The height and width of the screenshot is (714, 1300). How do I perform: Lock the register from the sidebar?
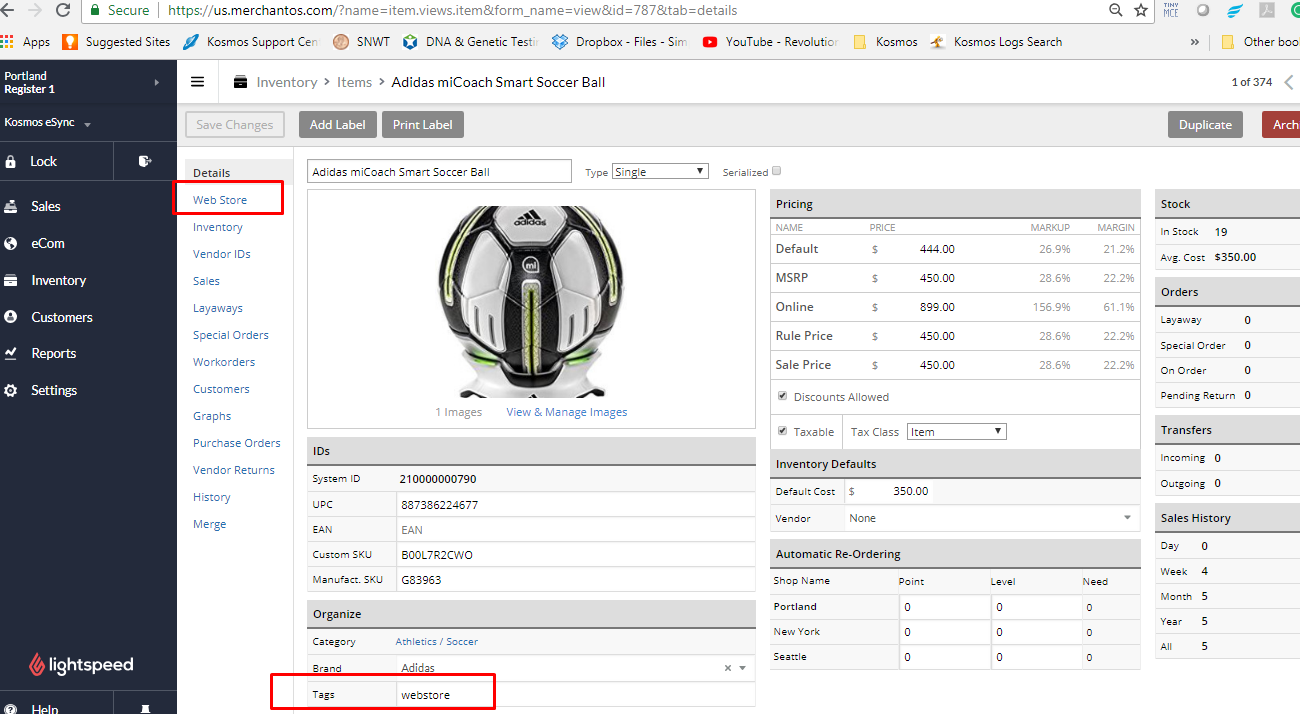pyautogui.click(x=44, y=161)
